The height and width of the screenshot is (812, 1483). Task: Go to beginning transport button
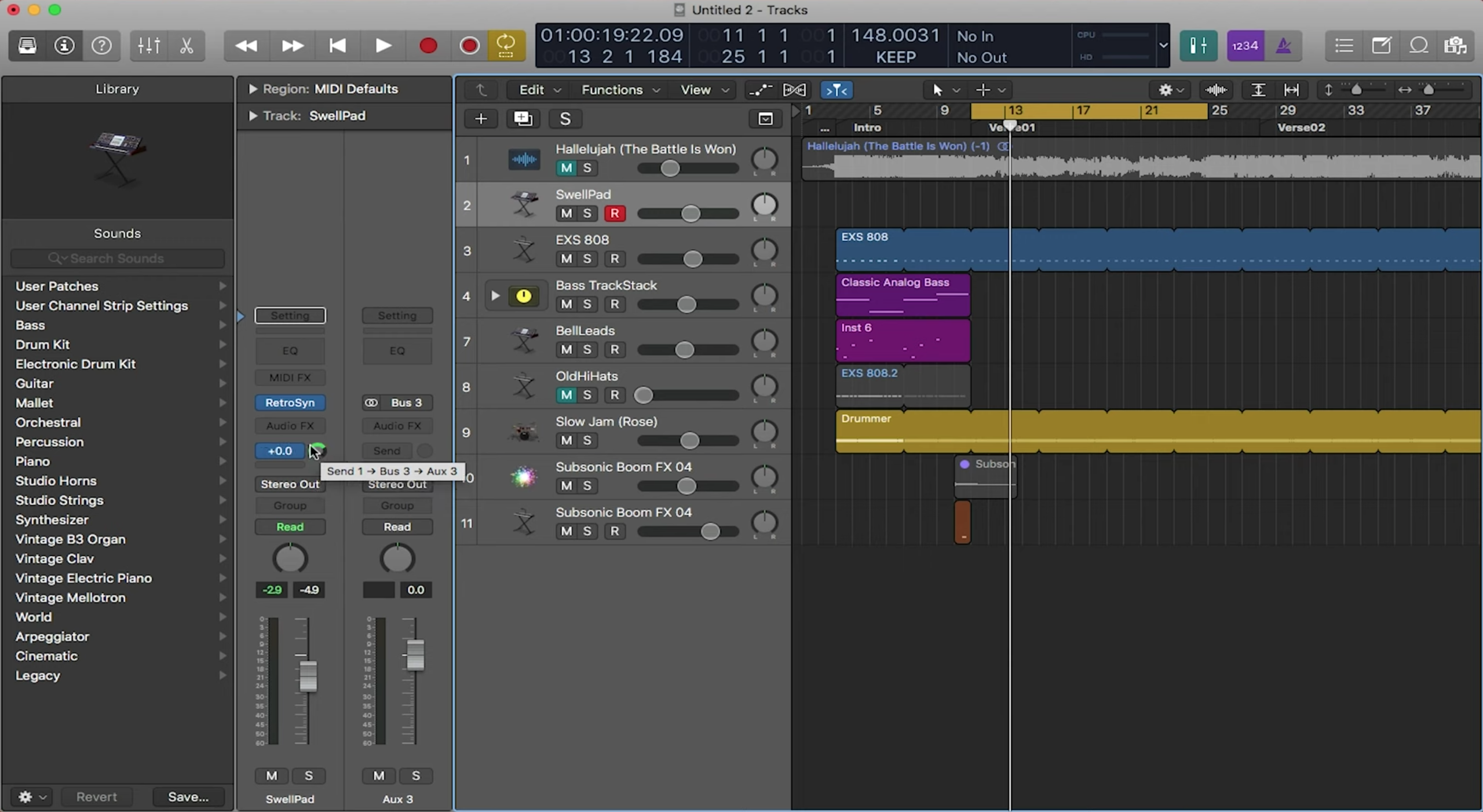tap(338, 45)
